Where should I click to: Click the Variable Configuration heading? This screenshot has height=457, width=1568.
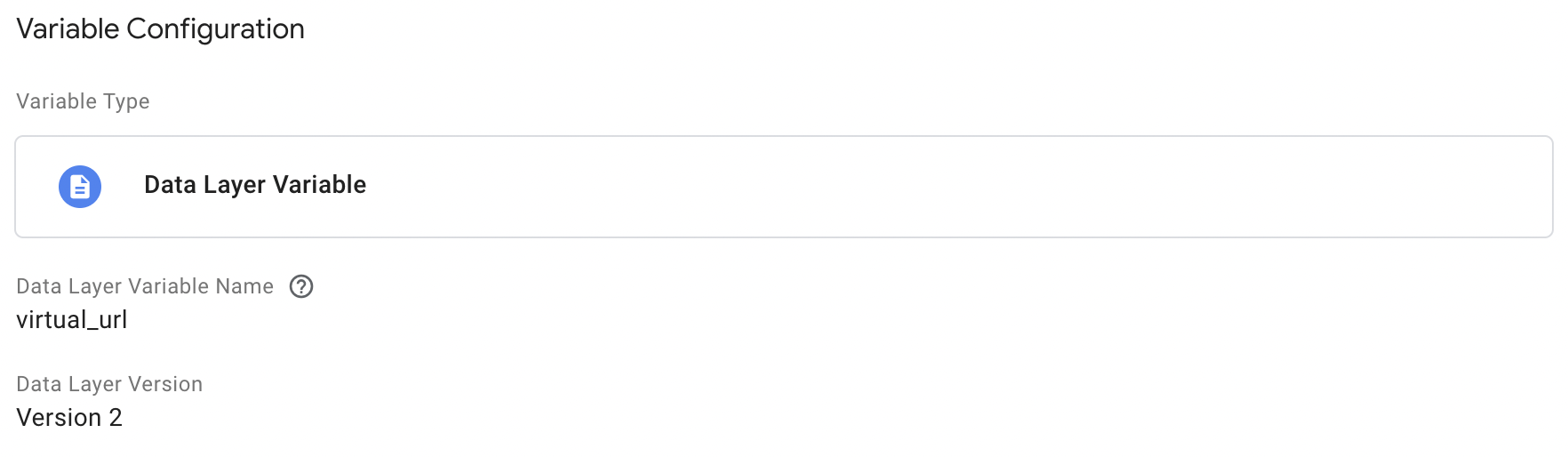[160, 29]
